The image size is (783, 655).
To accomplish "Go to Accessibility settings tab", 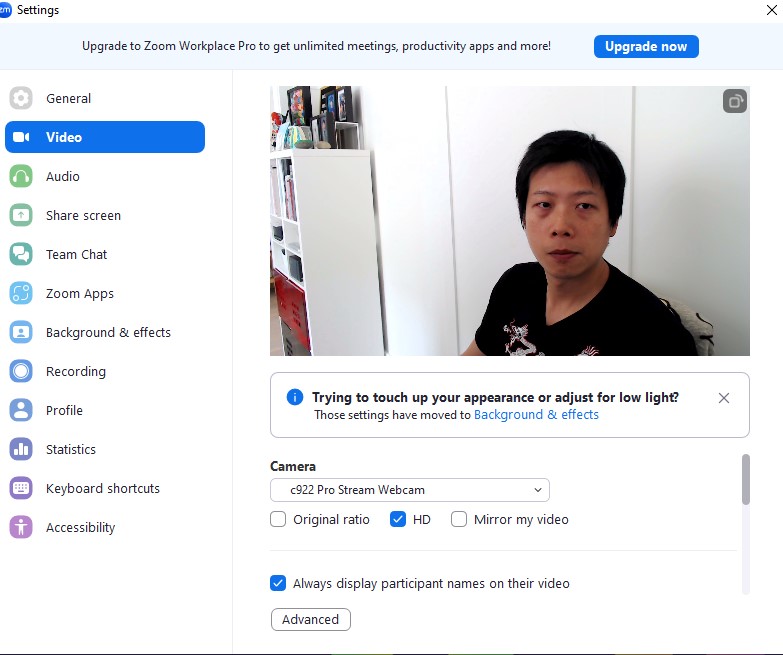I will coord(80,527).
